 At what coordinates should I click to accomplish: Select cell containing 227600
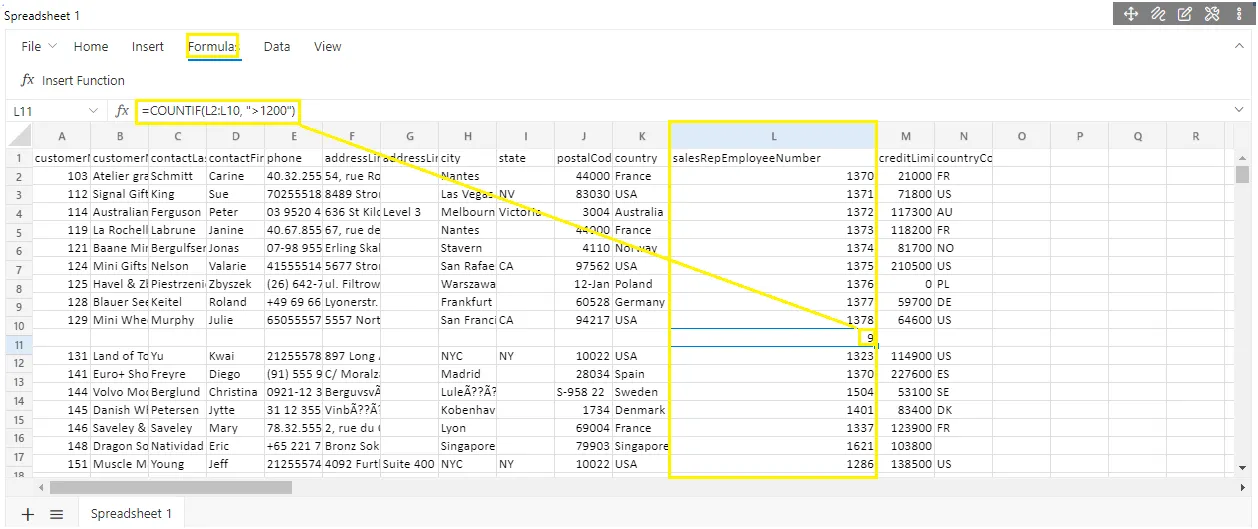[x=906, y=374]
